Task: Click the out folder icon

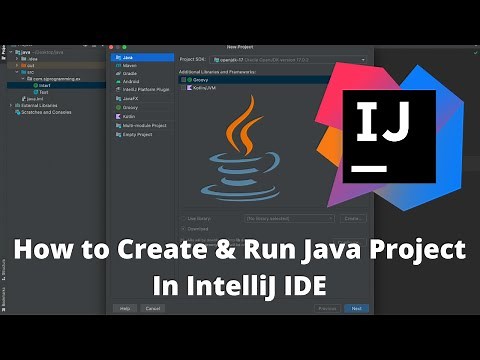Action: pos(23,66)
